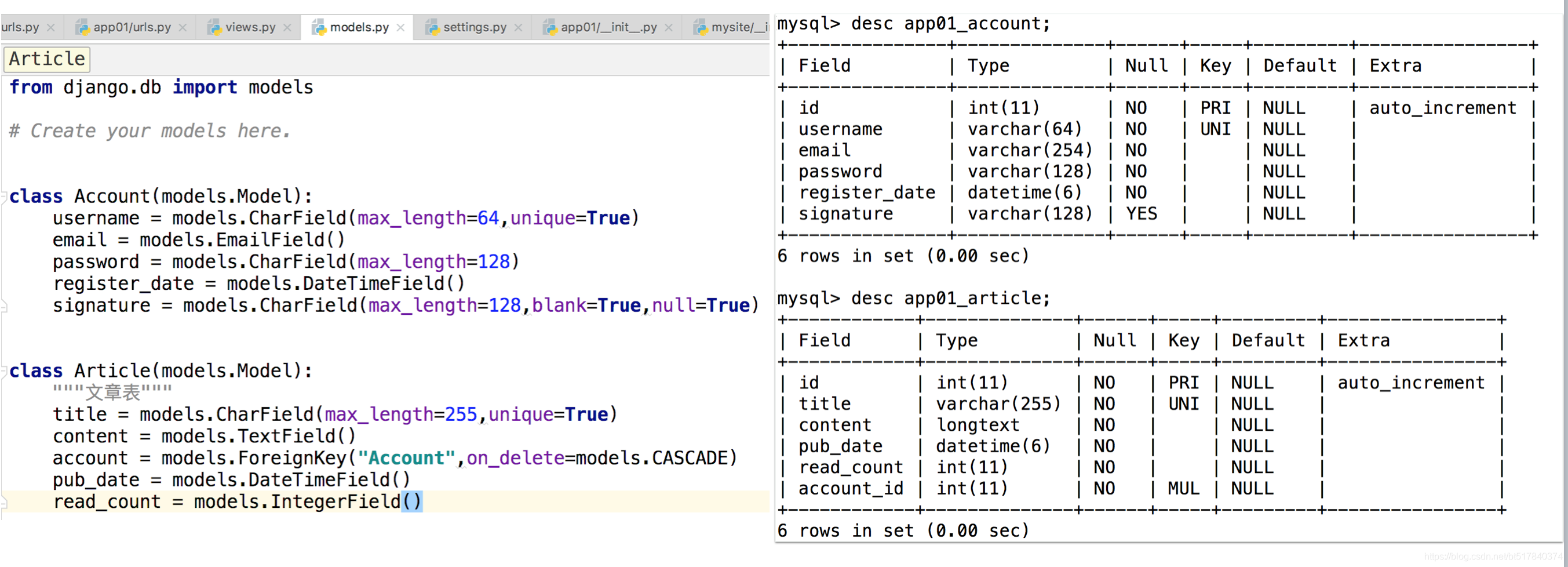Click 'PRI' key in article id row

tap(1183, 383)
